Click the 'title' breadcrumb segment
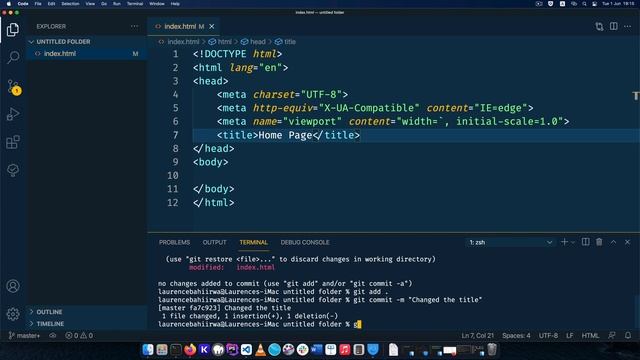Viewport: 640px width, 360px height. (285, 42)
